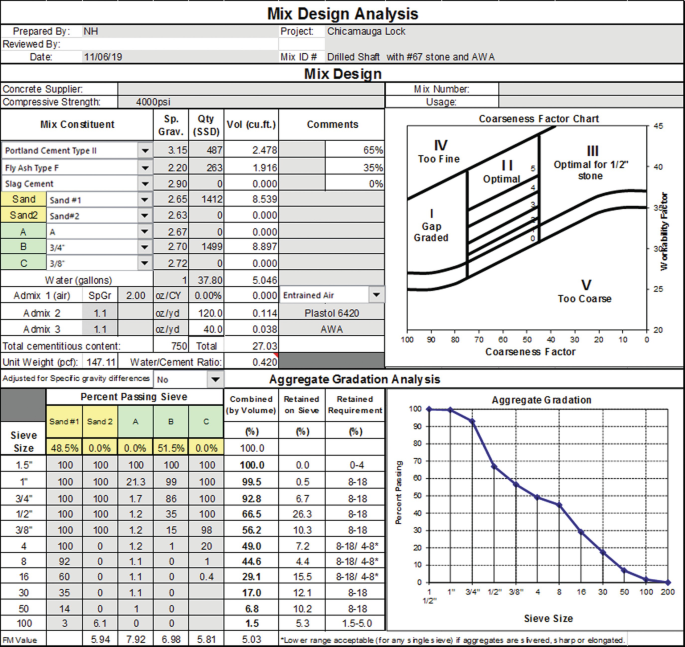Open the aggregate A dropdown arrow
The height and width of the screenshot is (647, 685).
point(145,232)
